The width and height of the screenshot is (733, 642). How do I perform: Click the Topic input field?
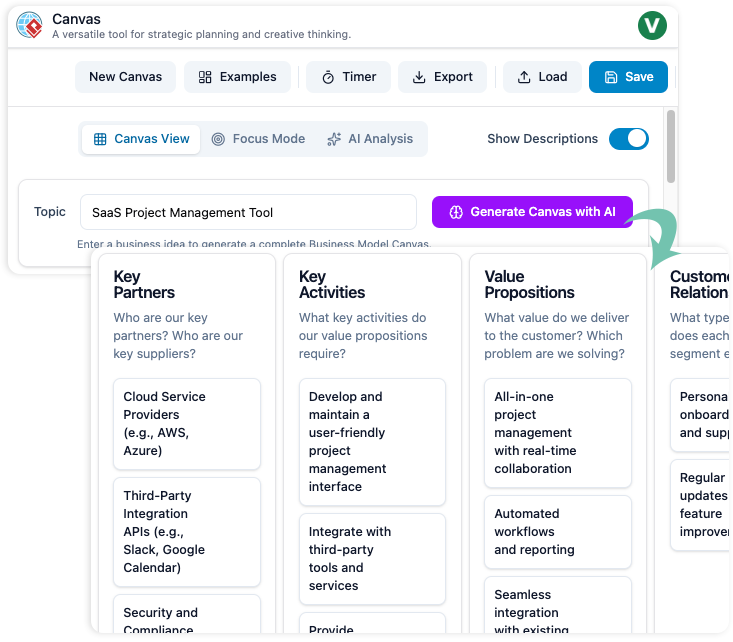[x=248, y=212]
